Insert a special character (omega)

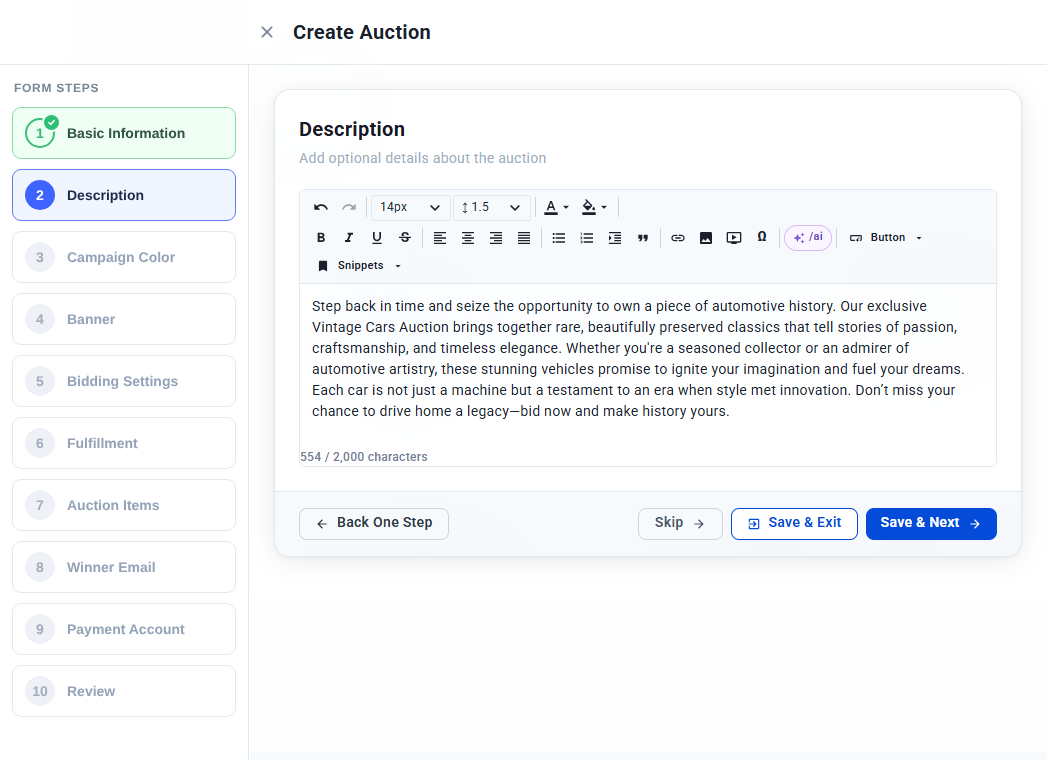[761, 237]
